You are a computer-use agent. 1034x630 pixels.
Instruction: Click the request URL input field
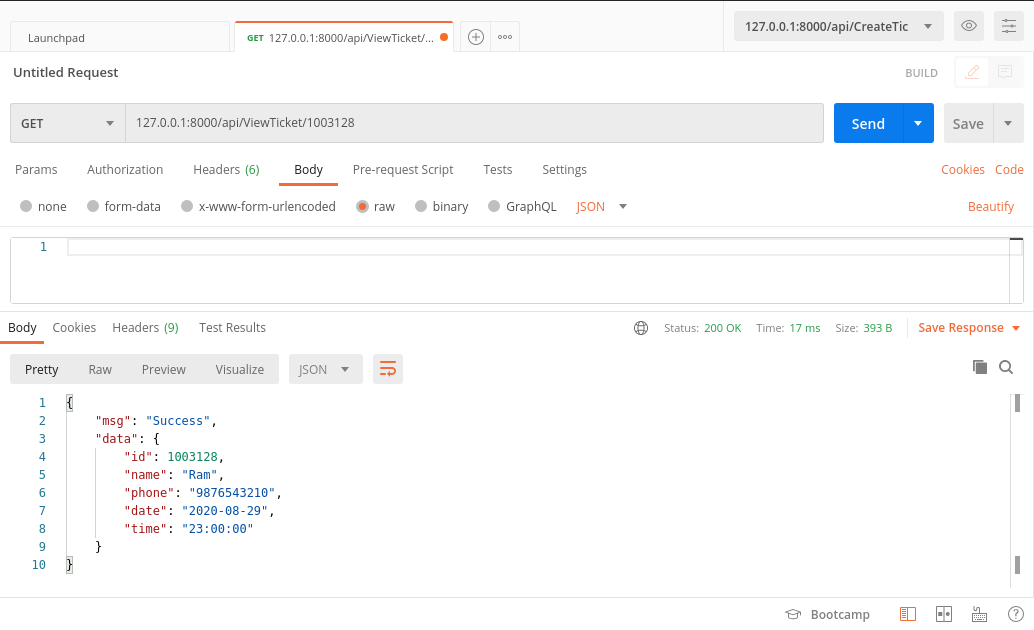[x=474, y=123]
